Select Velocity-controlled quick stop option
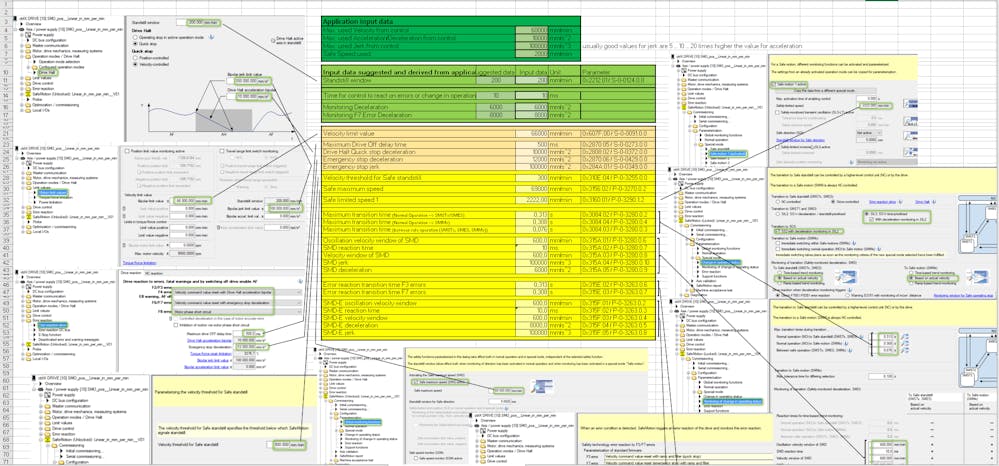Screen dimensions: 999x466 pyautogui.click(x=135, y=64)
